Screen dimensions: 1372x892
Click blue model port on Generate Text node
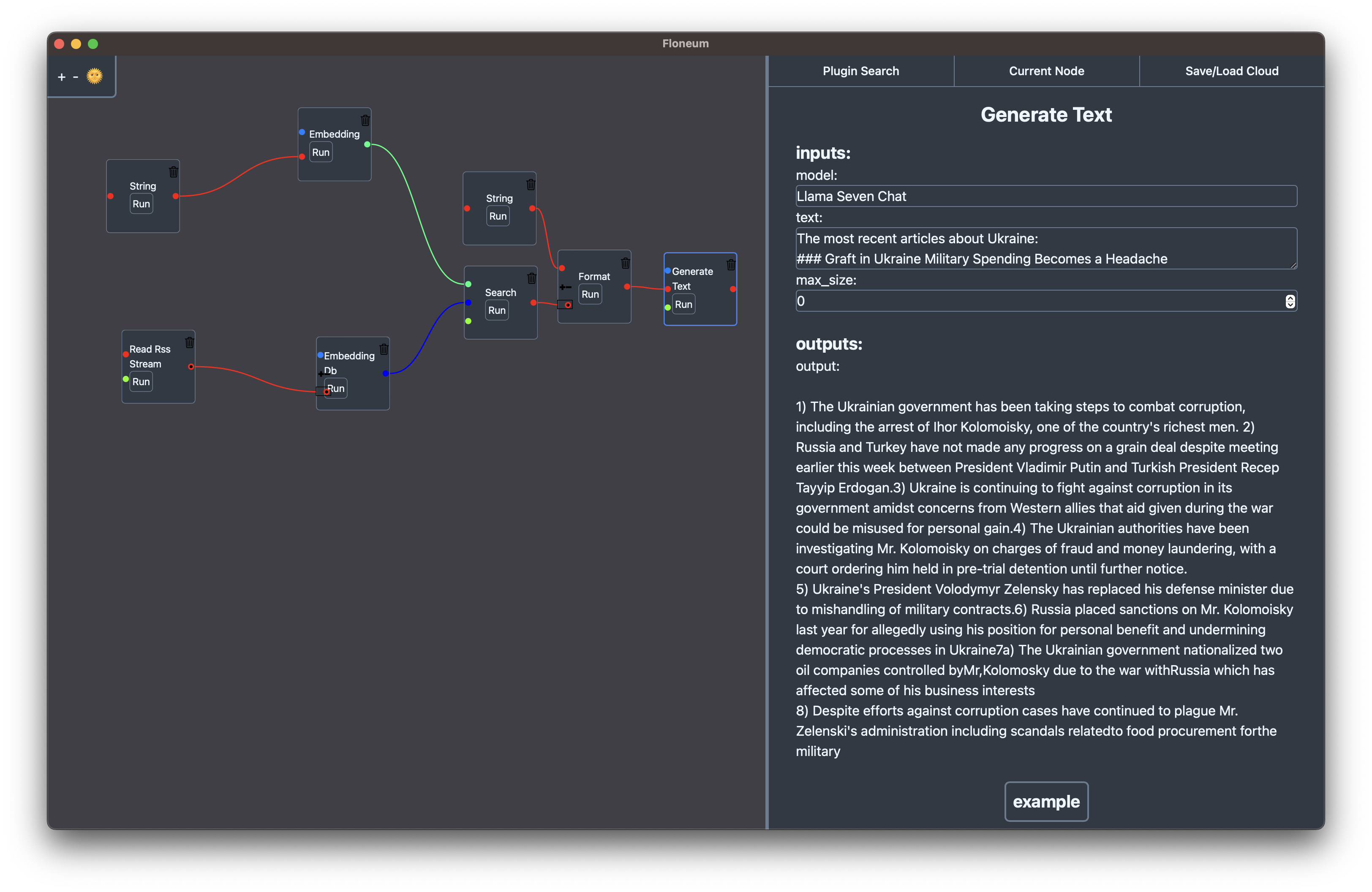coord(667,271)
